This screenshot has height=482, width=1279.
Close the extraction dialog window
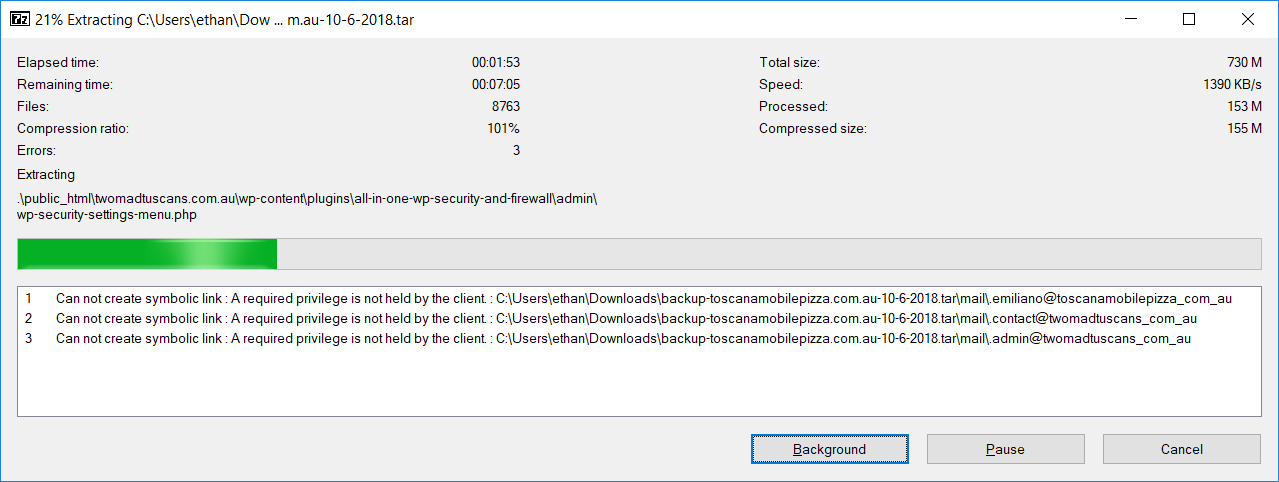pyautogui.click(x=1247, y=19)
